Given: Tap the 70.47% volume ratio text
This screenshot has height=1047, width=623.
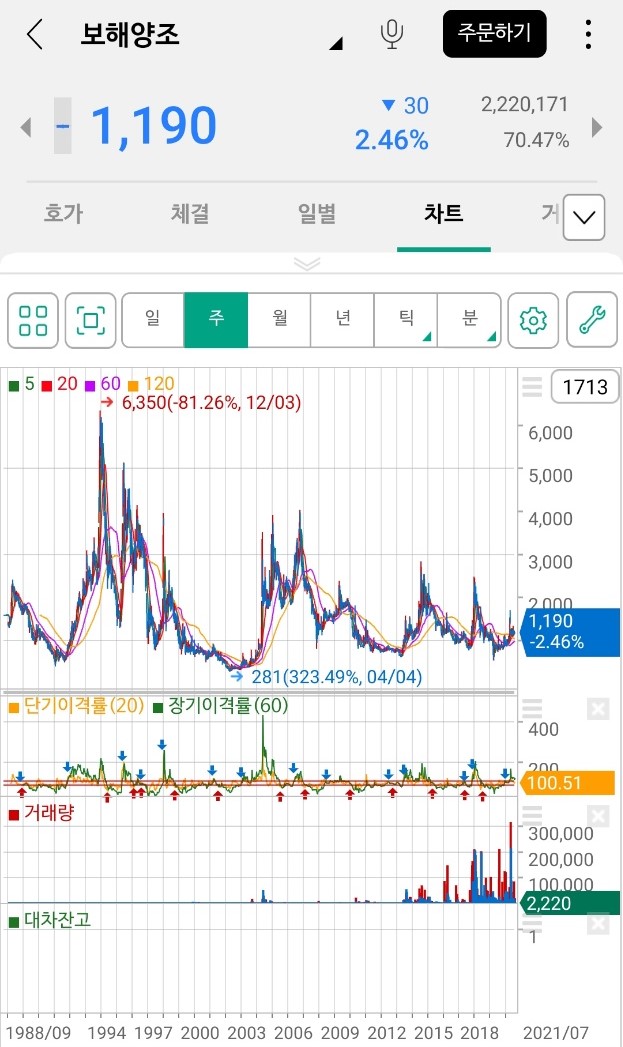Looking at the screenshot, I should point(536,140).
